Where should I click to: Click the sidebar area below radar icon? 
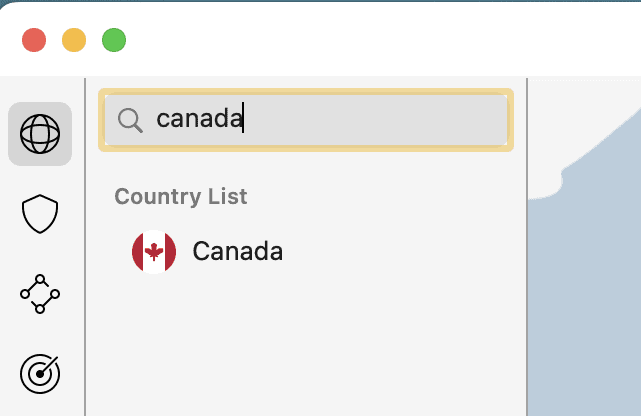(40, 405)
